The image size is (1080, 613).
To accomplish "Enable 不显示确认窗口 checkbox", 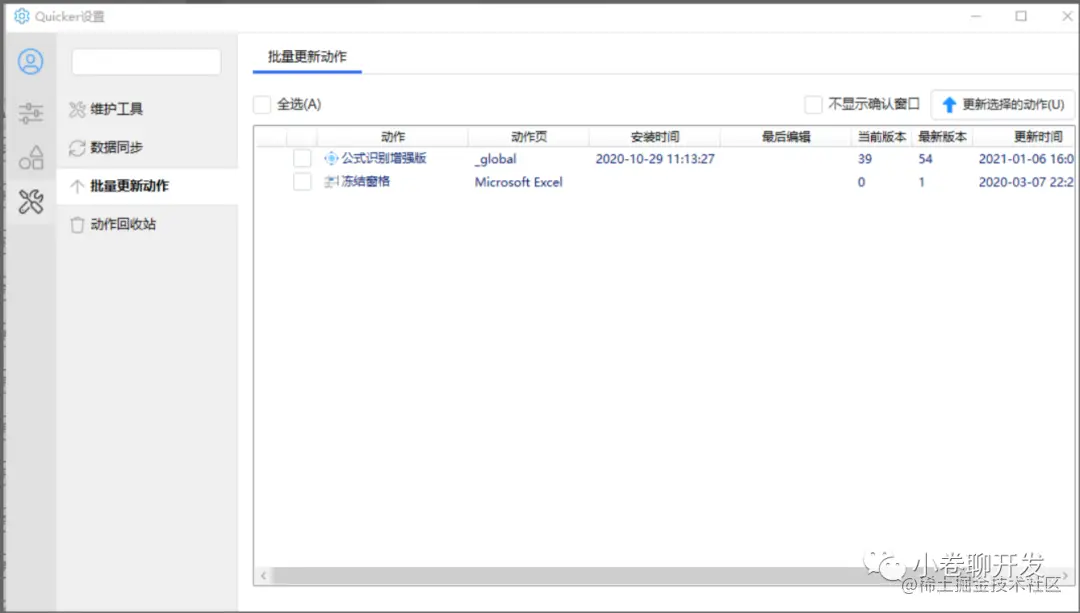I will click(813, 105).
